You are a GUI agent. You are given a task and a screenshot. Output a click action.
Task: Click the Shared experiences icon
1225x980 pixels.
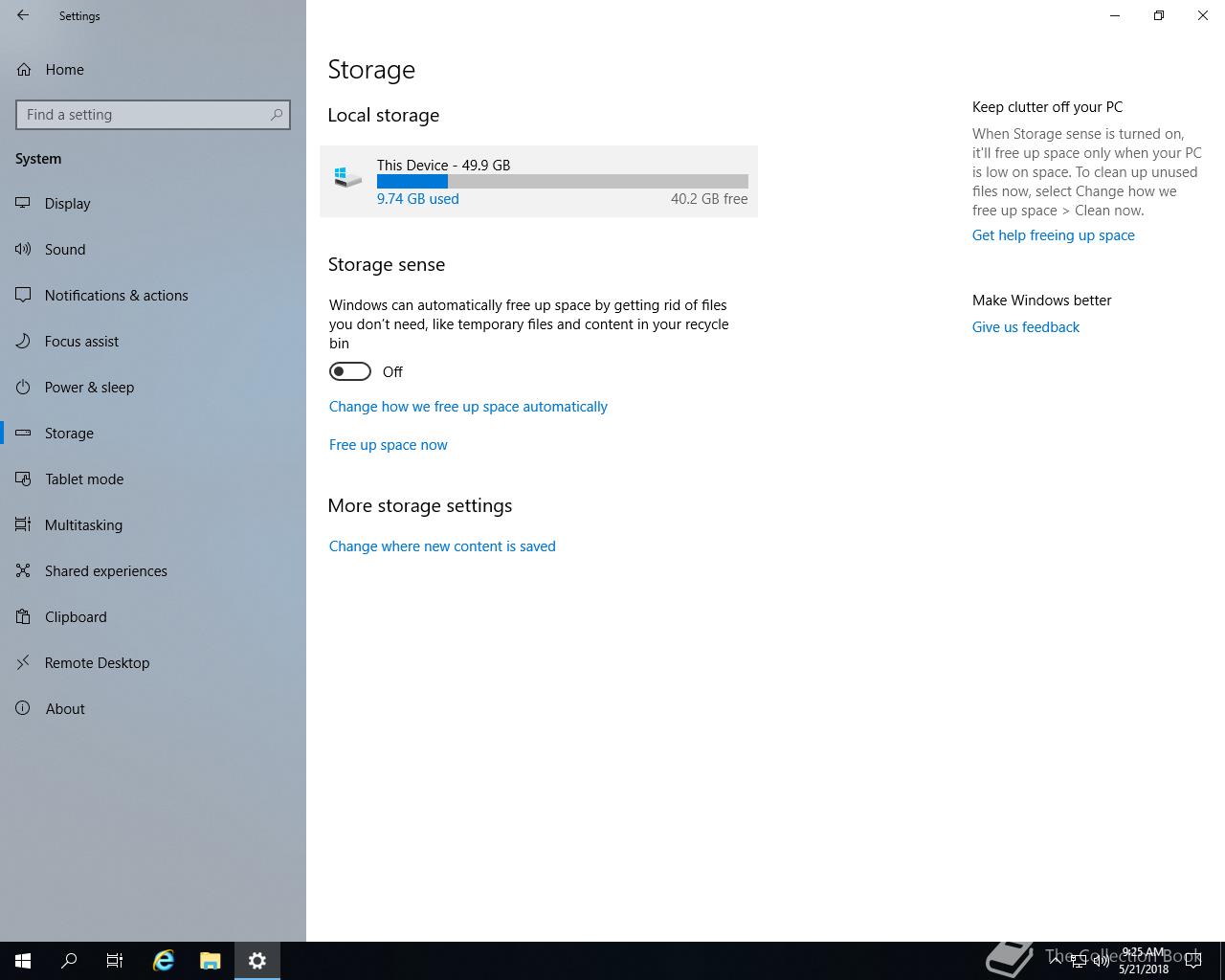[23, 570]
